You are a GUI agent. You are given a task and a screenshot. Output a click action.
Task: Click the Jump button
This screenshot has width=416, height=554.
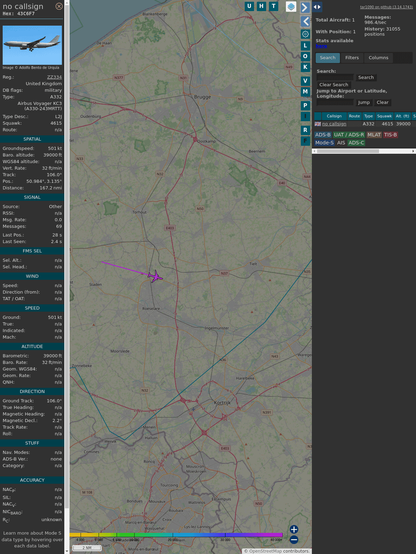point(363,102)
